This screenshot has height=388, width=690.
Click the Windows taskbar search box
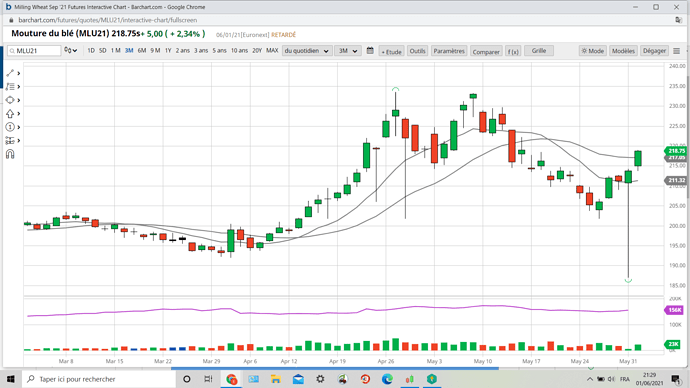pos(99,379)
